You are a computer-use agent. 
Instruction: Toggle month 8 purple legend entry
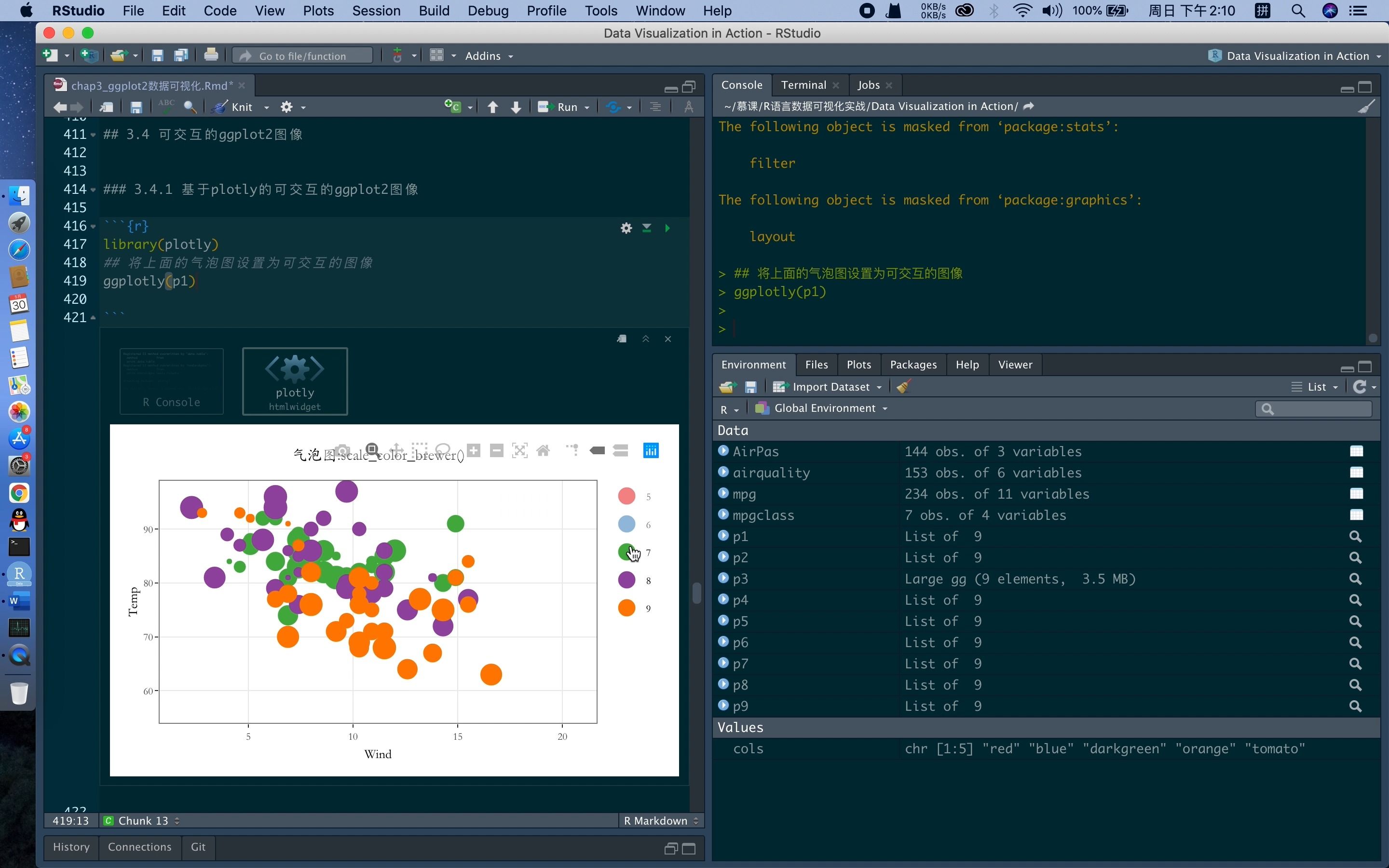[x=627, y=581]
